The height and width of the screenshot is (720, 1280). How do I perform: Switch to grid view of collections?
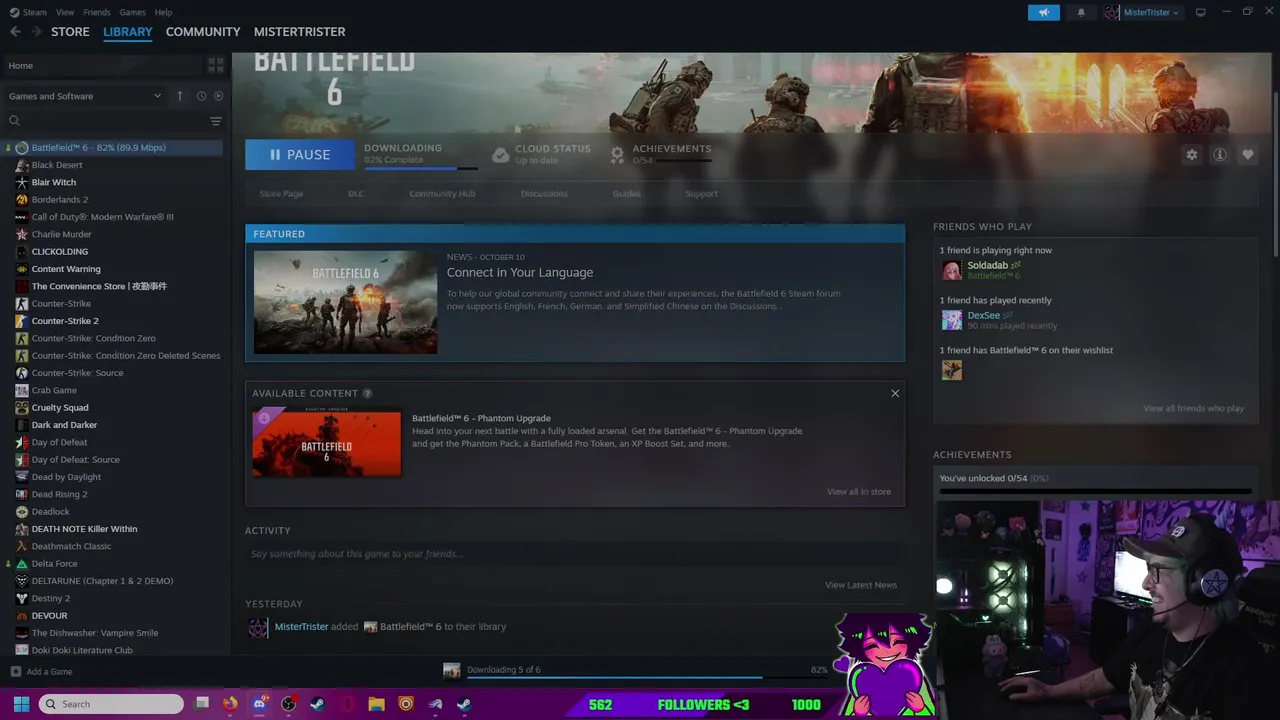point(215,66)
